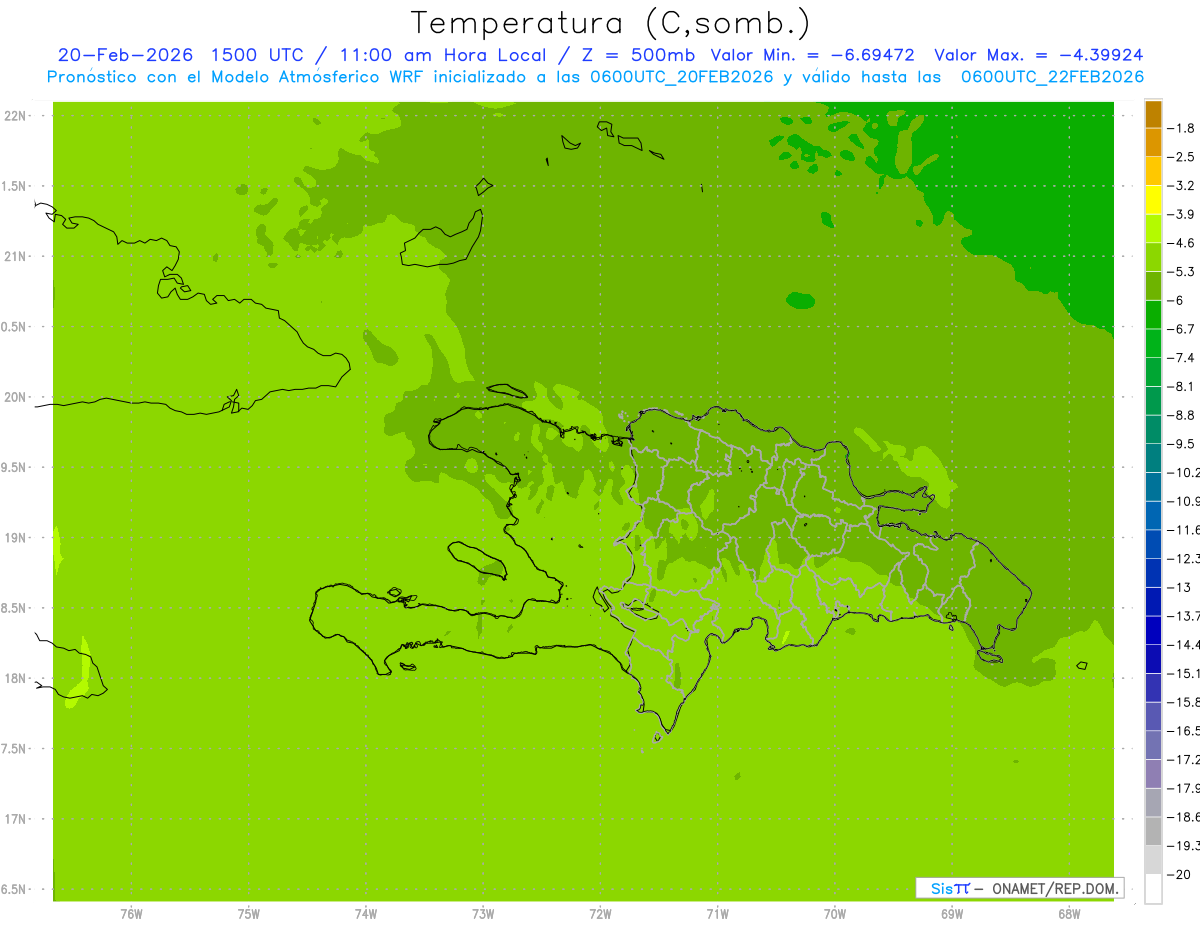
Task: Click the 68W longitude label
Action: pos(1069,914)
